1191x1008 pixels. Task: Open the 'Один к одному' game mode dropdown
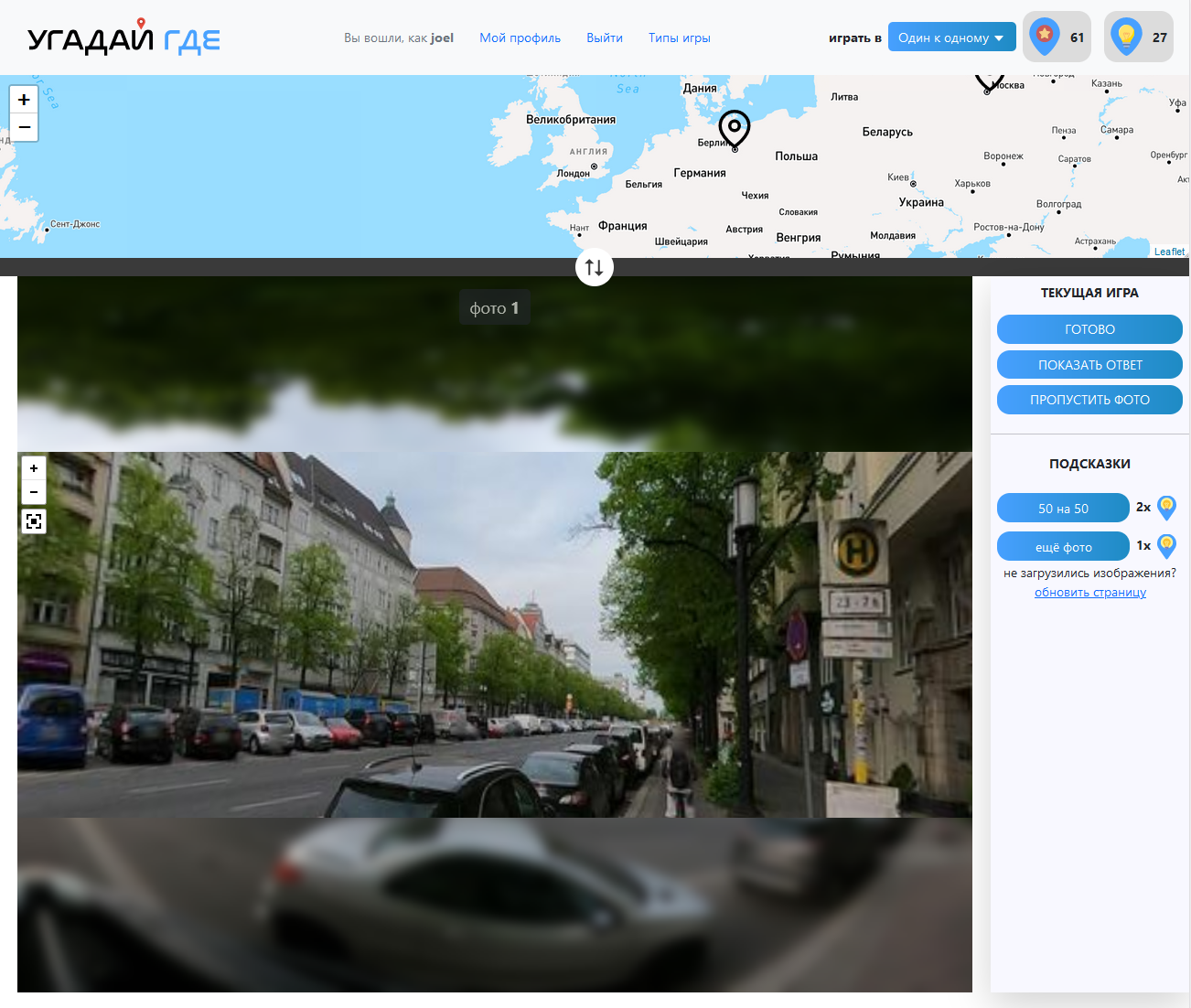pos(951,38)
